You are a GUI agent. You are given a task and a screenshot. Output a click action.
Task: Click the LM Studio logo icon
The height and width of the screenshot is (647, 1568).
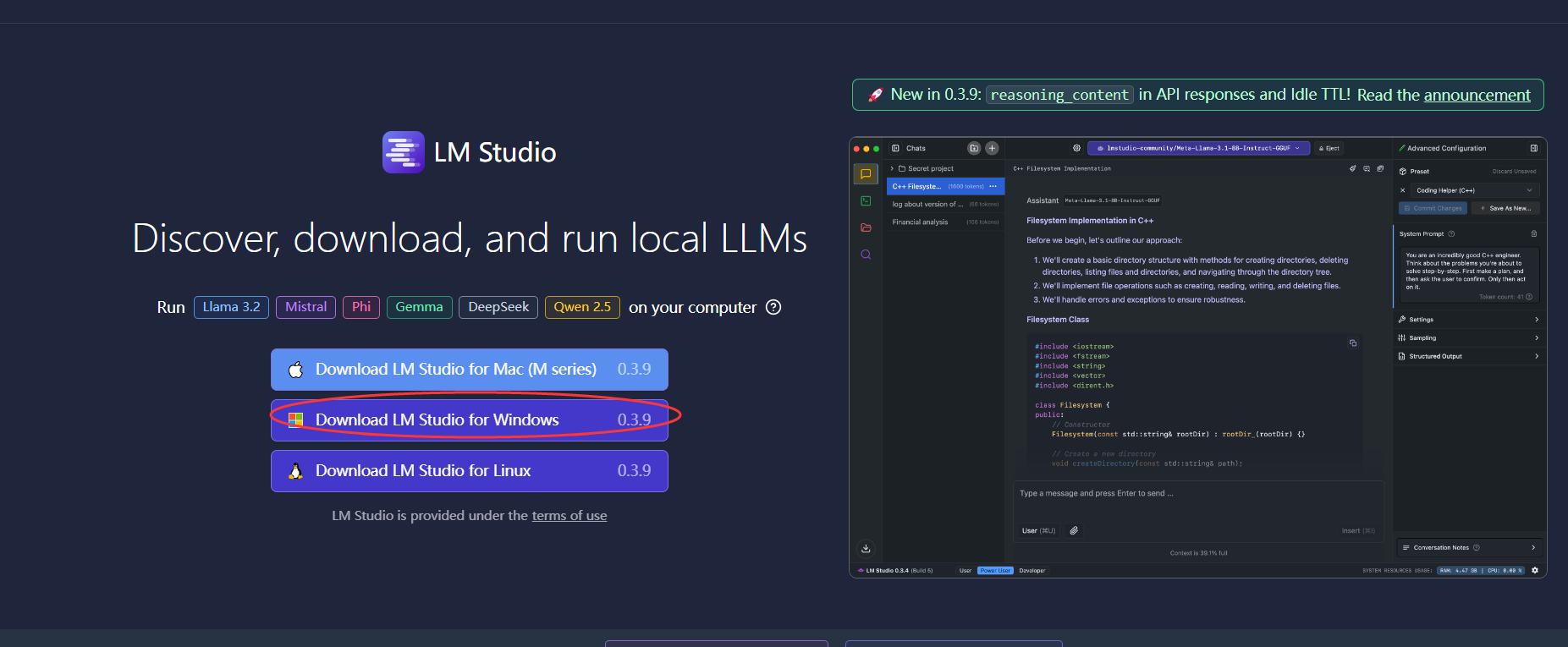(x=403, y=152)
